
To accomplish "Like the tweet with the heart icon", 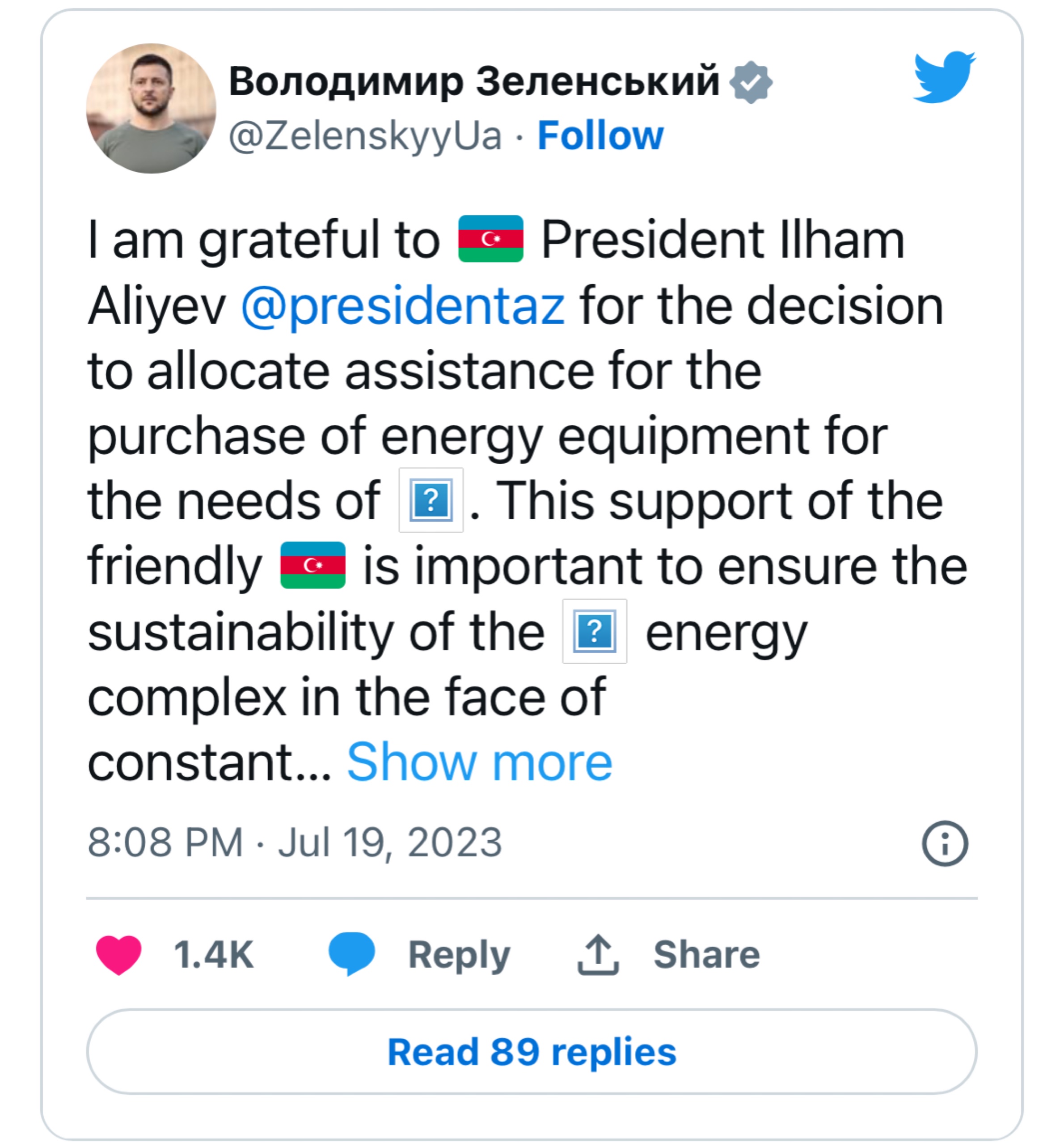I will pyautogui.click(x=118, y=955).
